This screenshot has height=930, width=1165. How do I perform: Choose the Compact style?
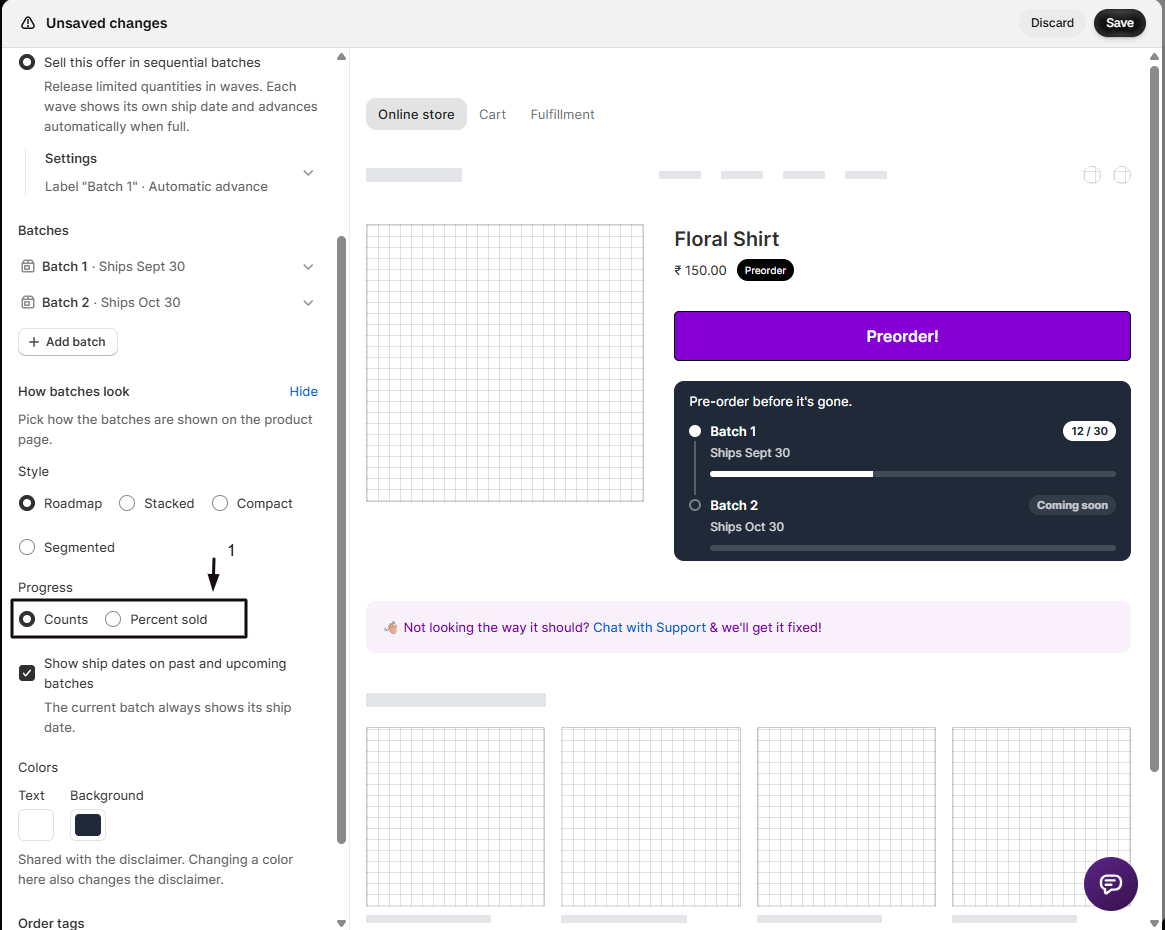click(x=220, y=504)
